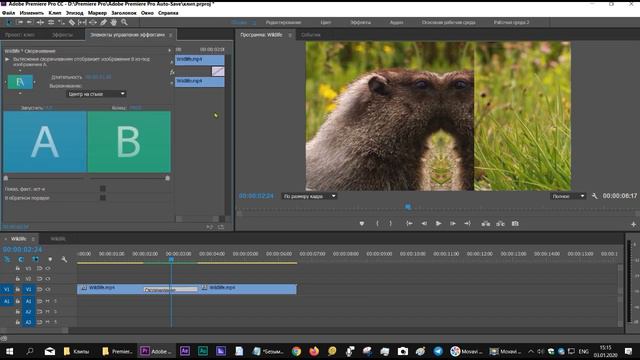Switch to the Project panel tab

[20, 35]
